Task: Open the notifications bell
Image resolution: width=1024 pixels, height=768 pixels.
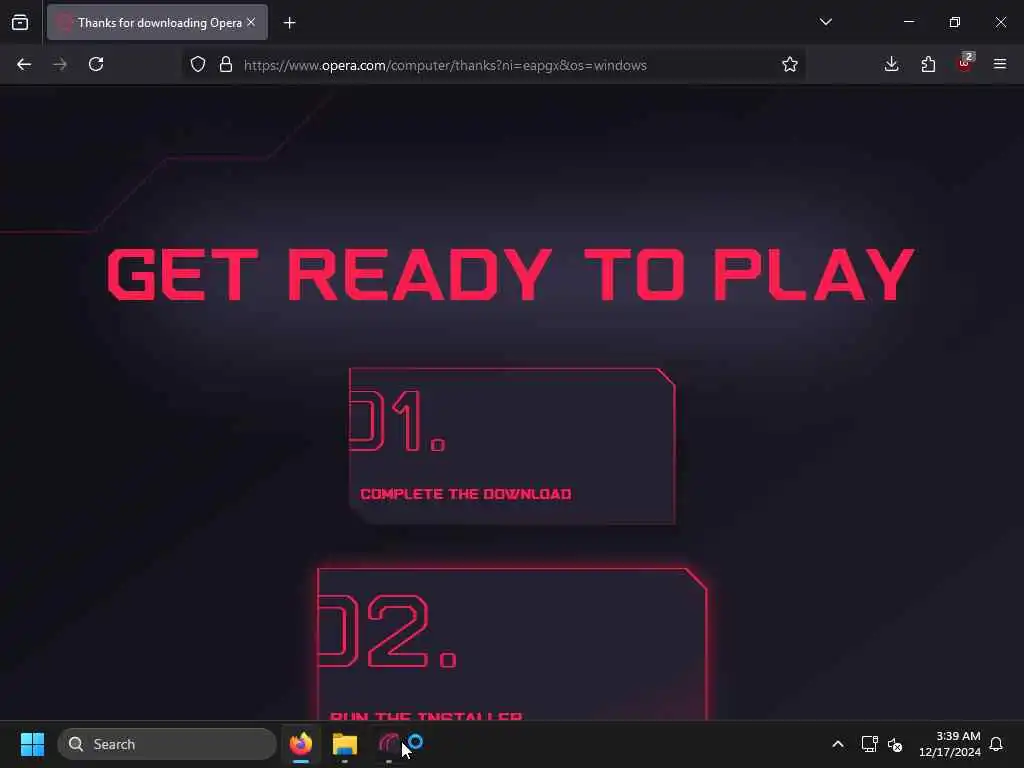Action: [996, 744]
